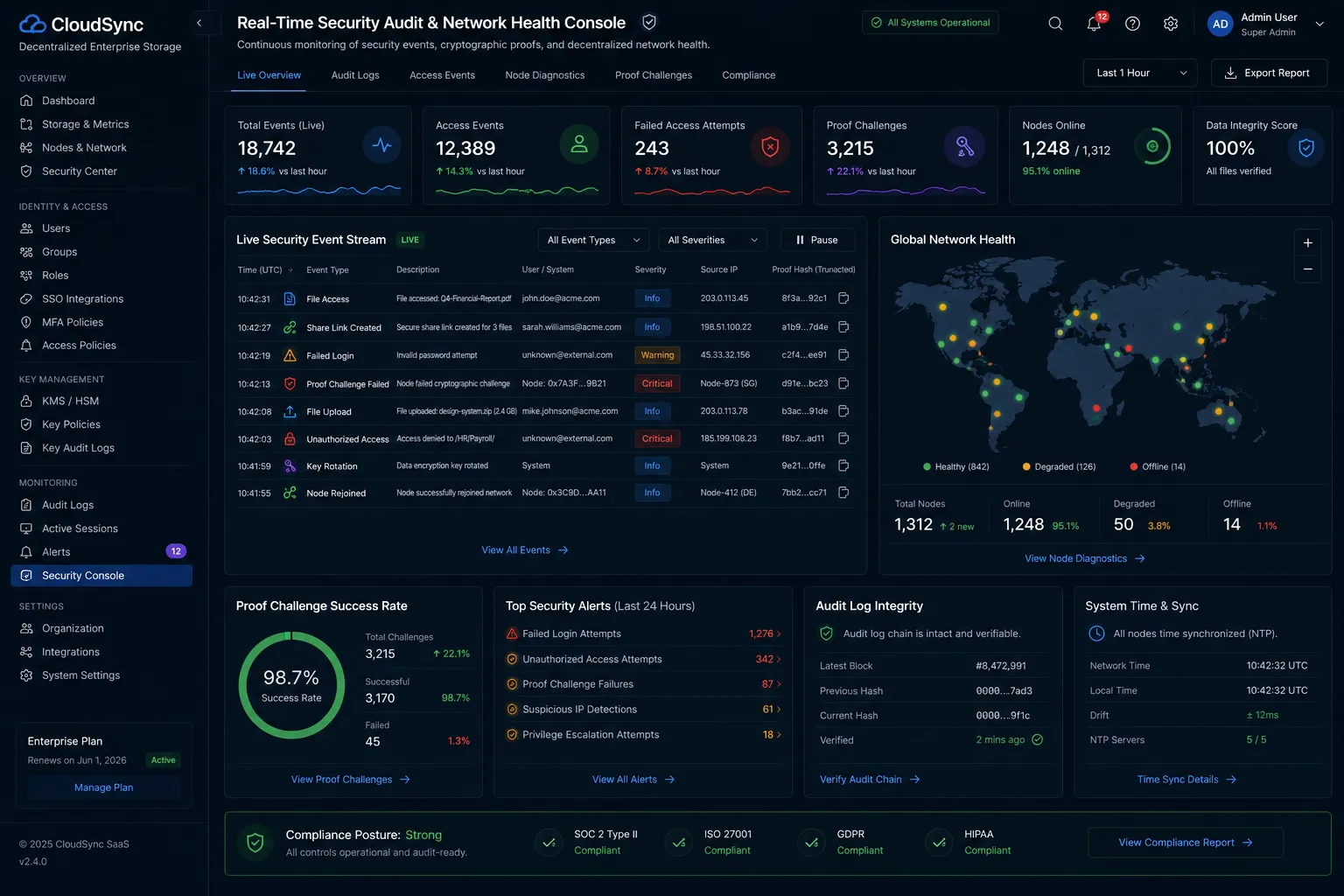Expand Proof Challenge Failures alert row
The image size is (1344, 896).
[x=643, y=684]
